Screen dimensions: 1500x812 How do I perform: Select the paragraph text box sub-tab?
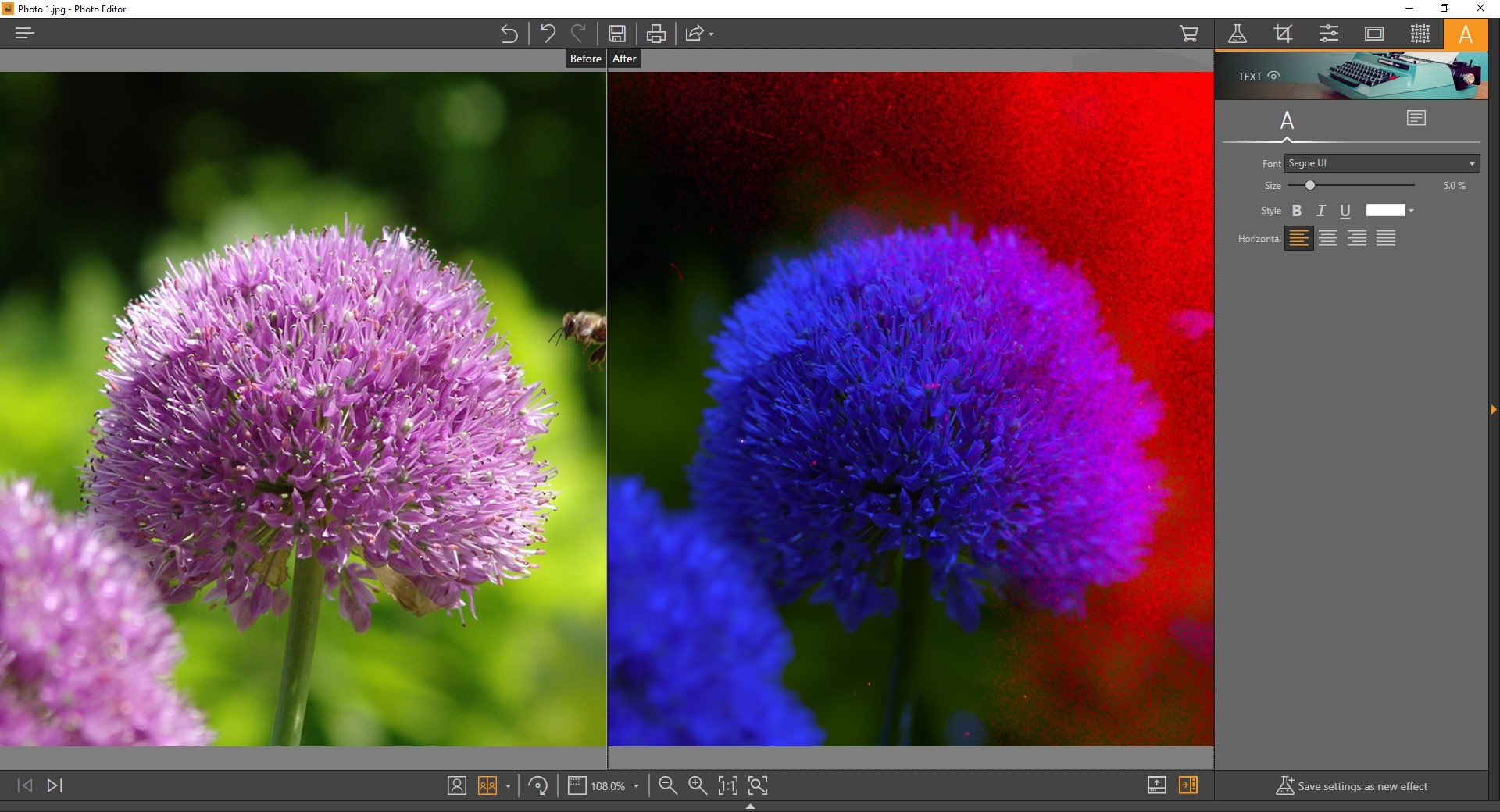point(1416,118)
